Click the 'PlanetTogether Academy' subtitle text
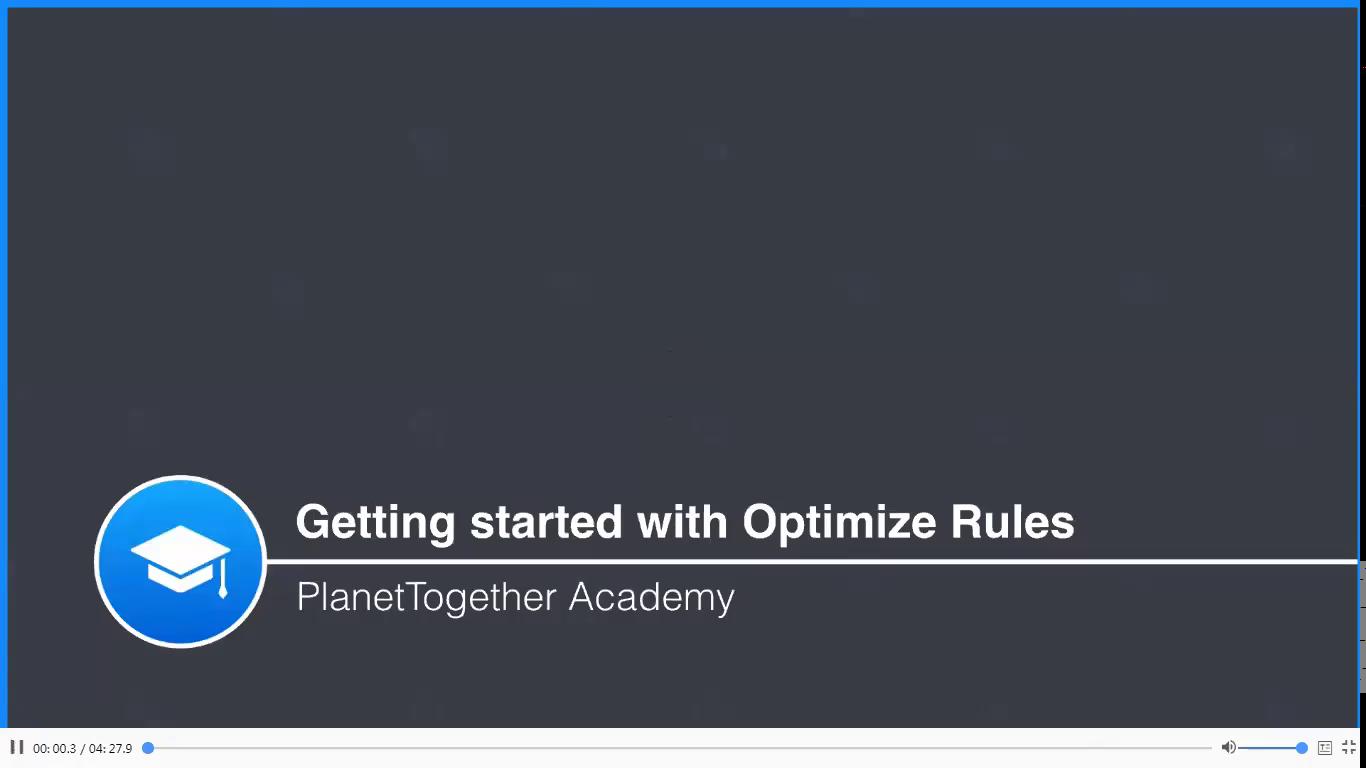The height and width of the screenshot is (768, 1366). point(516,597)
